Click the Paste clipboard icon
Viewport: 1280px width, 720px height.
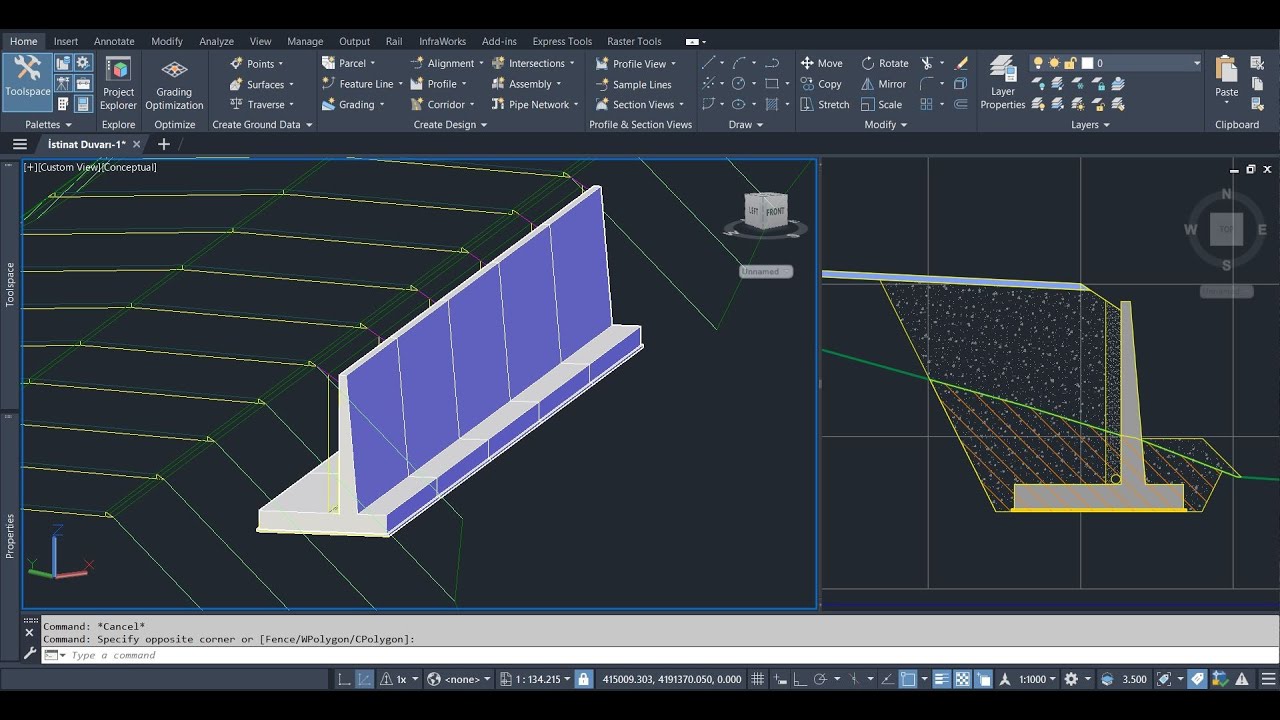point(1226,70)
